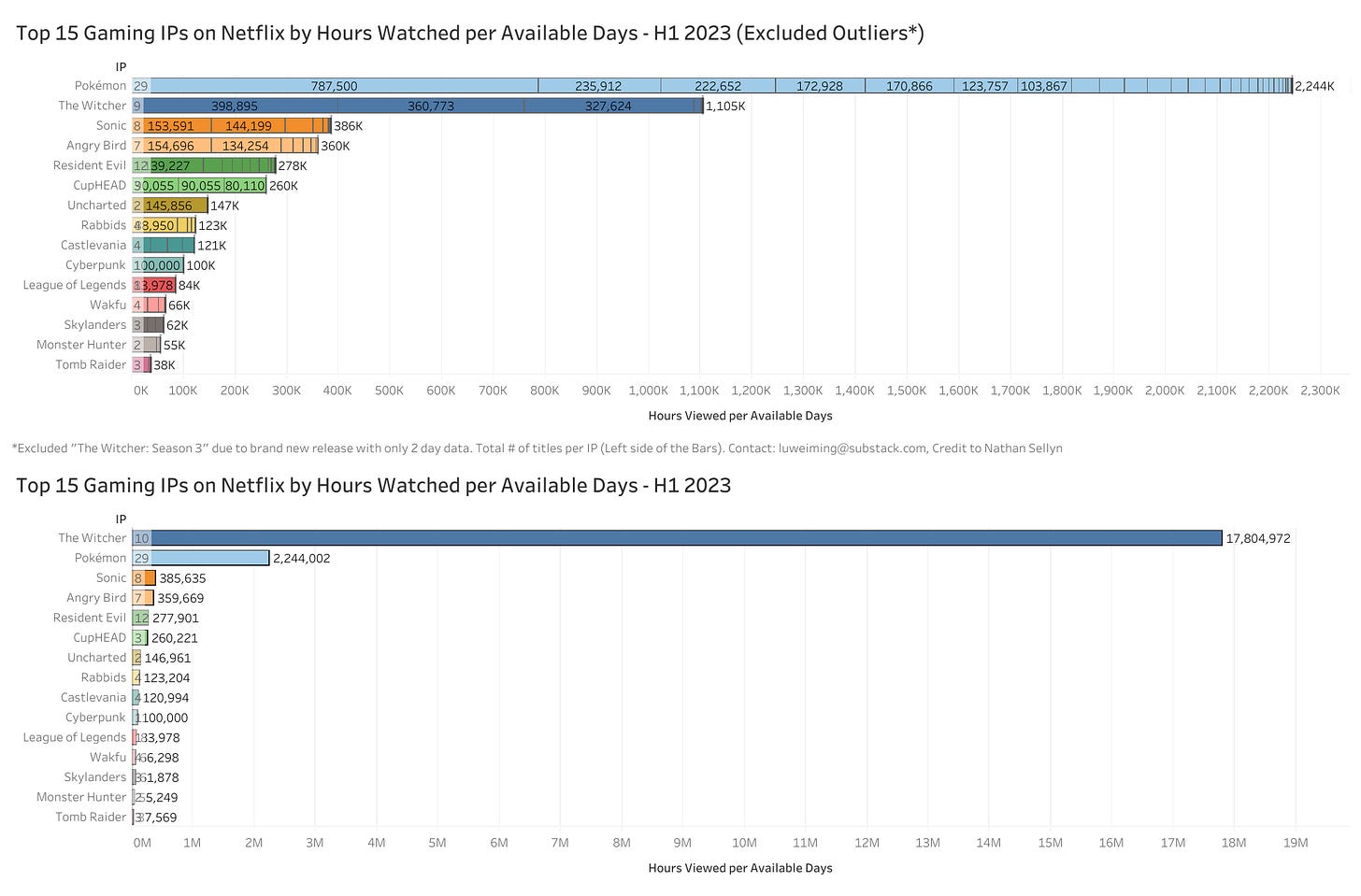1361x896 pixels.
Task: Select the 360K Angry Bird total
Action: click(x=335, y=146)
